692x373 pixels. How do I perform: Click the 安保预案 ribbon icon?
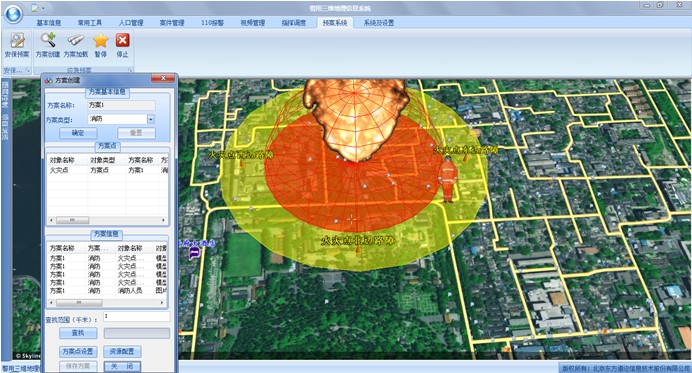pyautogui.click(x=17, y=45)
